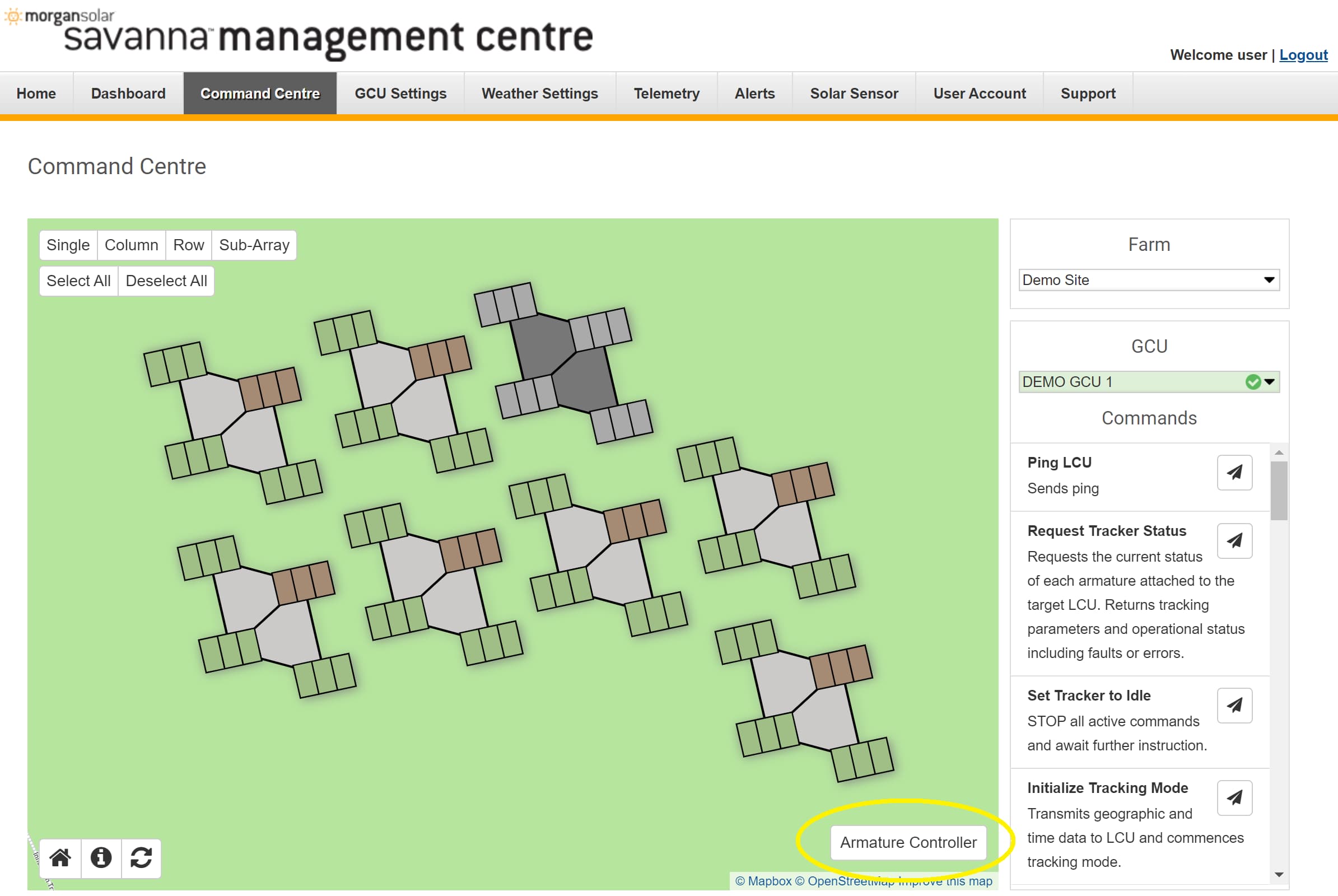Screen dimensions: 1338x896
Task: Click the map home icon
Action: (x=60, y=858)
